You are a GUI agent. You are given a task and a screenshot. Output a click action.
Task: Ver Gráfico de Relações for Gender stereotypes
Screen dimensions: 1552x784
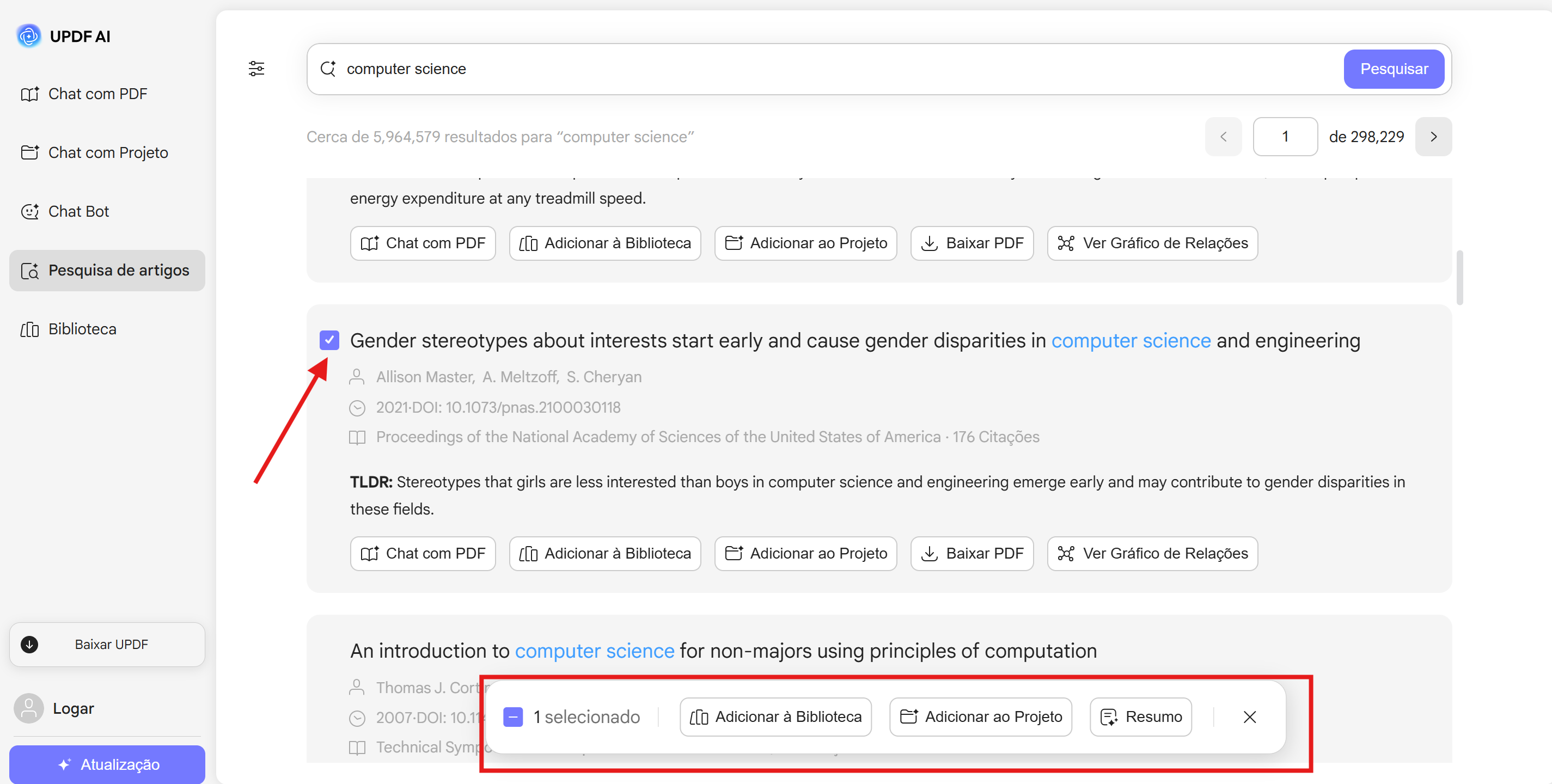pos(1152,553)
